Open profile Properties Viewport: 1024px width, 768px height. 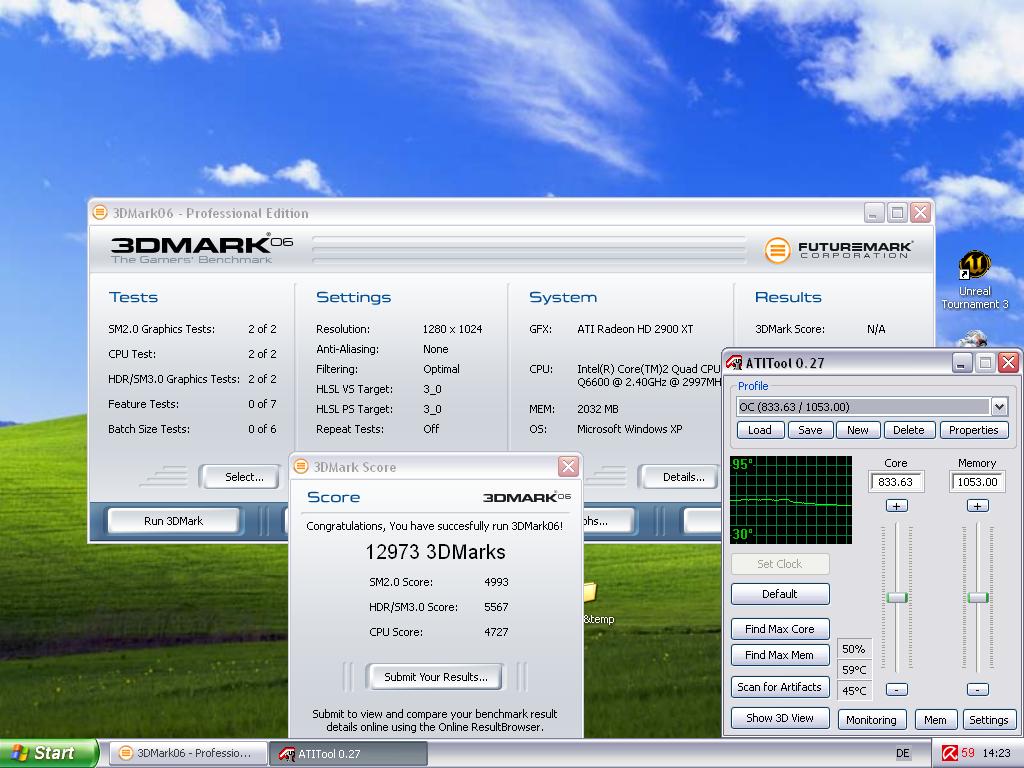pos(973,430)
